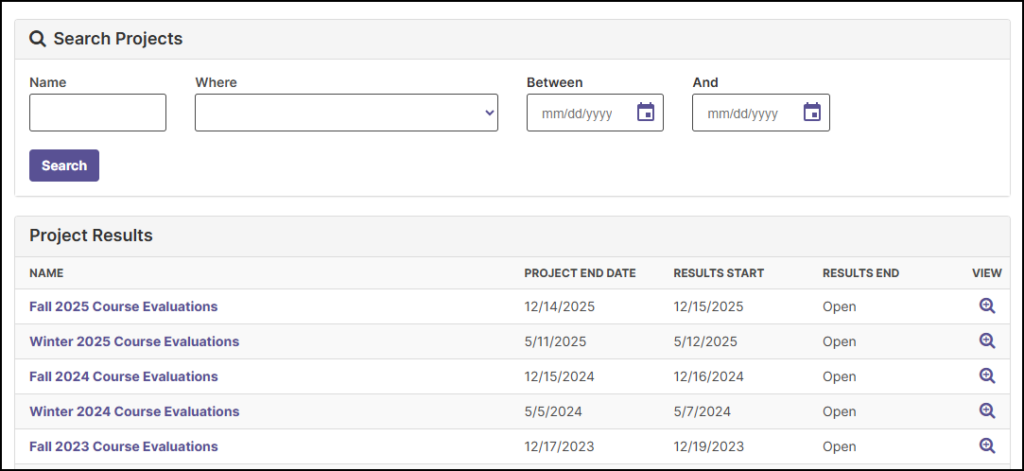Open view icon for Winter 2024 Course Evaluations
Image resolution: width=1024 pixels, height=471 pixels.
[x=987, y=411]
